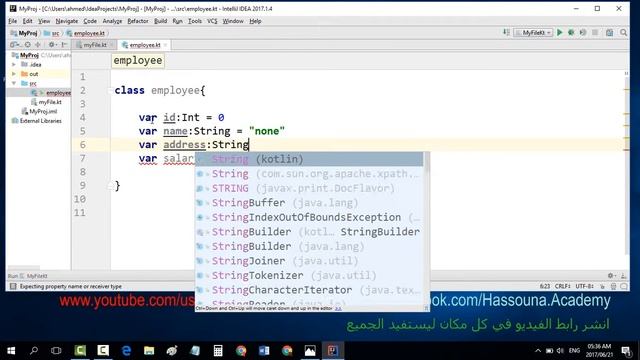Click MyProj breadcrumb in the navigation bar

point(24,33)
